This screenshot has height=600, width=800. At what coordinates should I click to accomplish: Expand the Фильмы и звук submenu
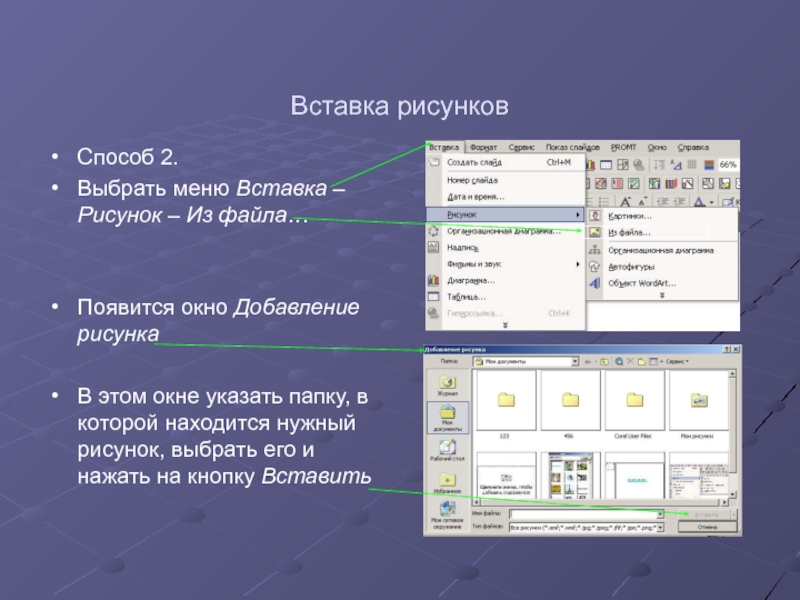click(506, 264)
